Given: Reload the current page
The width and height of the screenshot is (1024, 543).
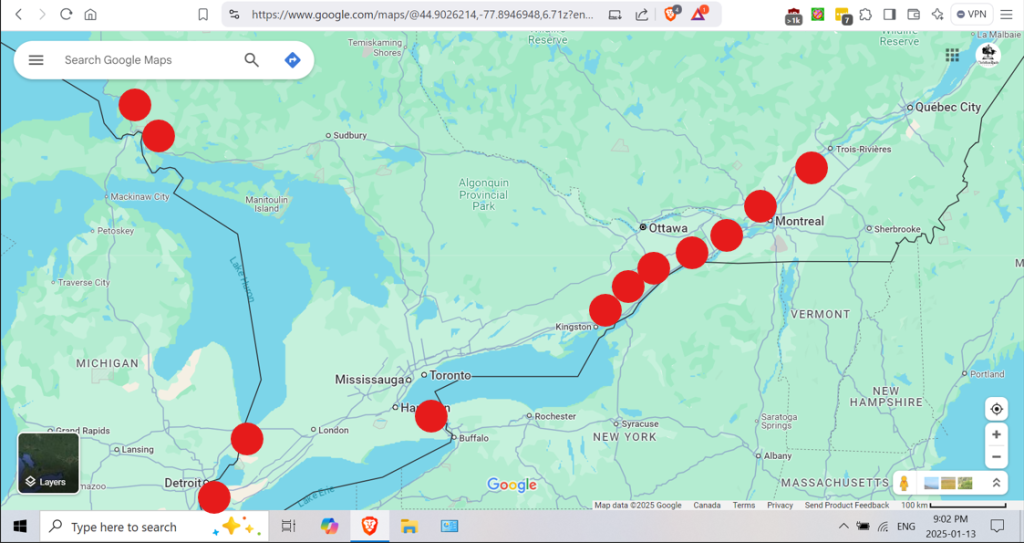Looking at the screenshot, I should coord(66,14).
